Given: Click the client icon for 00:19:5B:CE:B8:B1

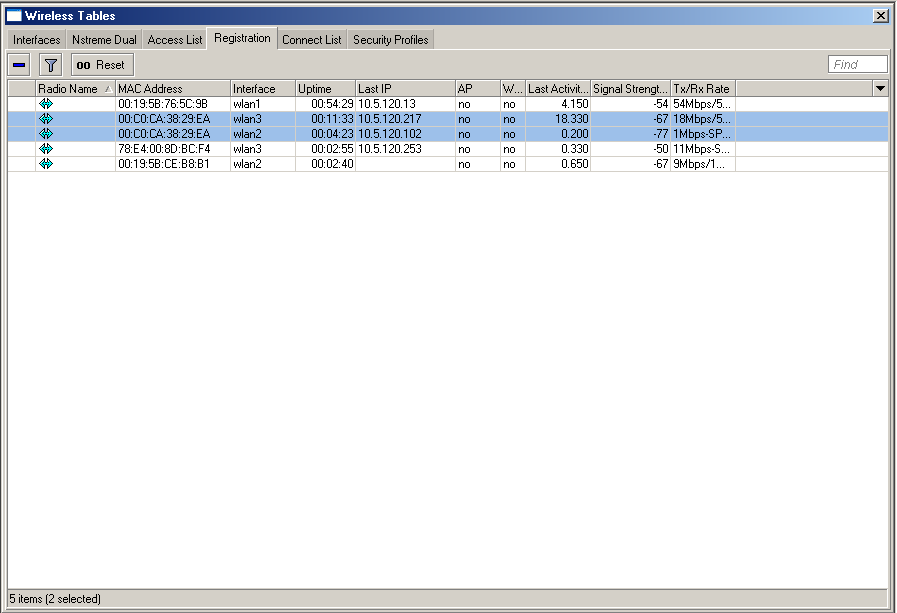Looking at the screenshot, I should 46,164.
